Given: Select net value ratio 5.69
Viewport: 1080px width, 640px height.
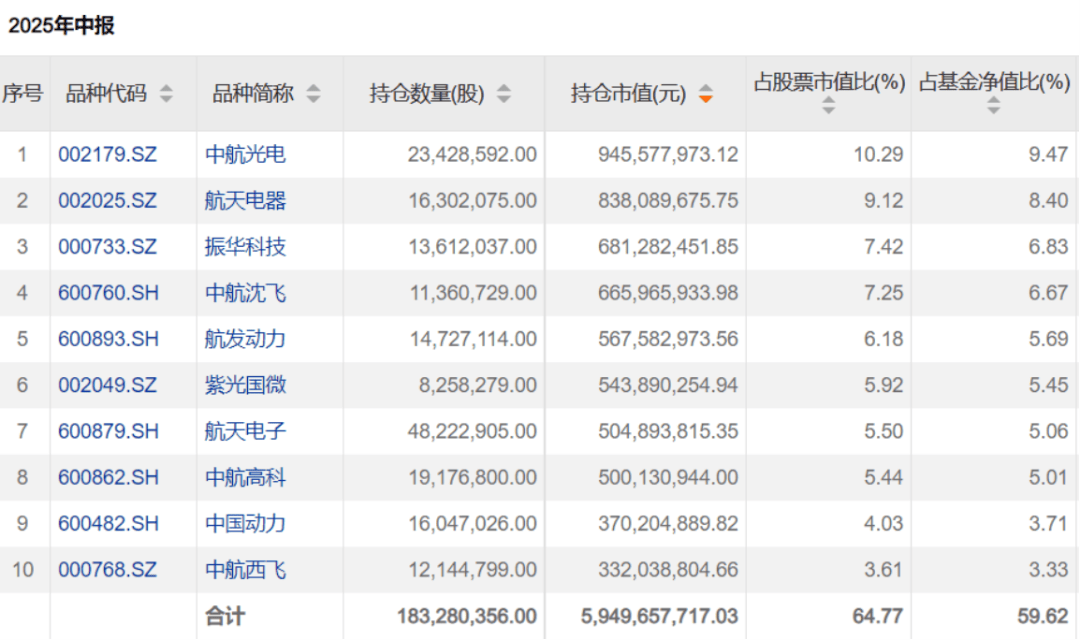Looking at the screenshot, I should click(x=1048, y=339).
